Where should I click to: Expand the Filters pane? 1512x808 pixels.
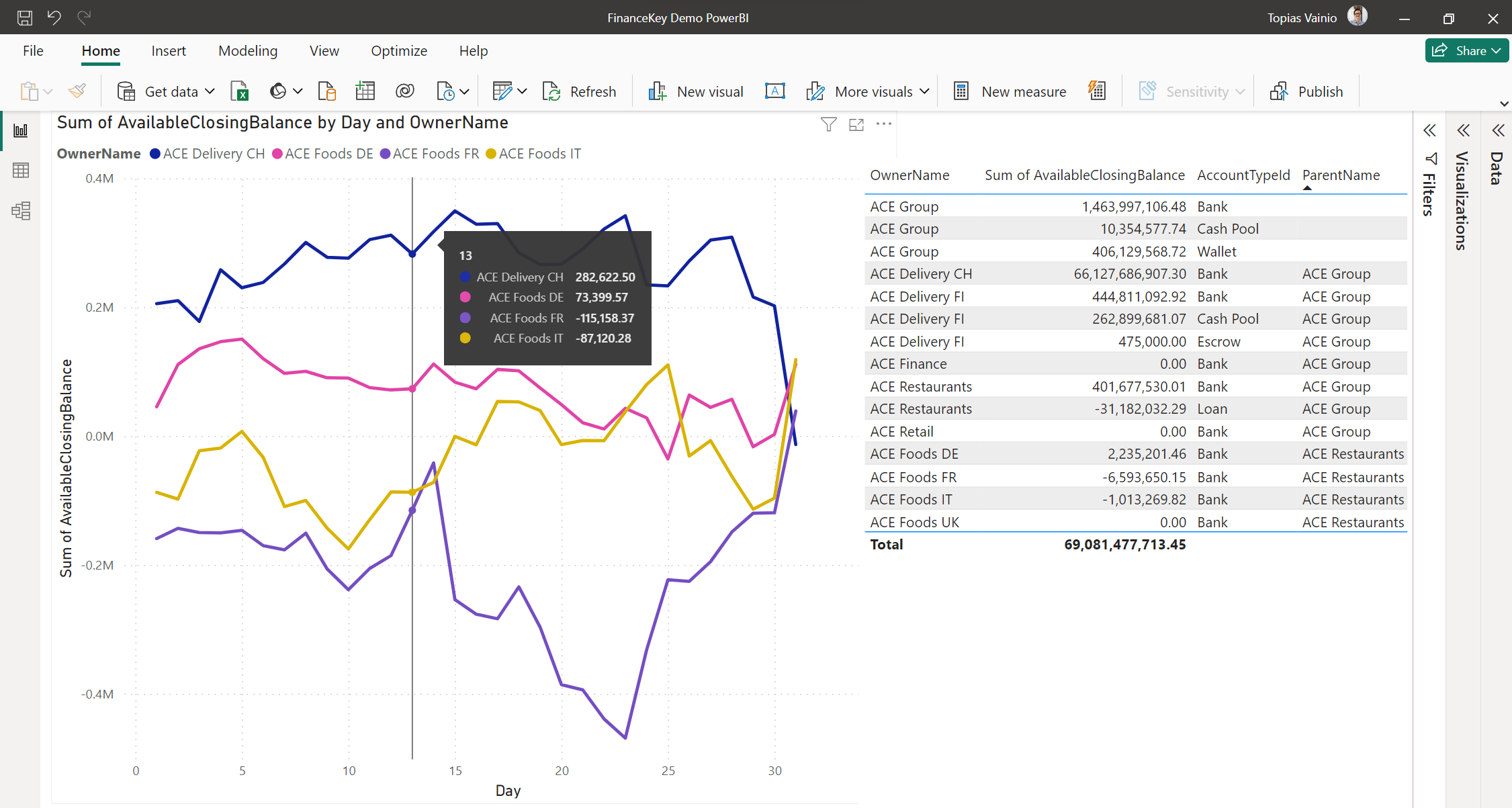[1429, 130]
